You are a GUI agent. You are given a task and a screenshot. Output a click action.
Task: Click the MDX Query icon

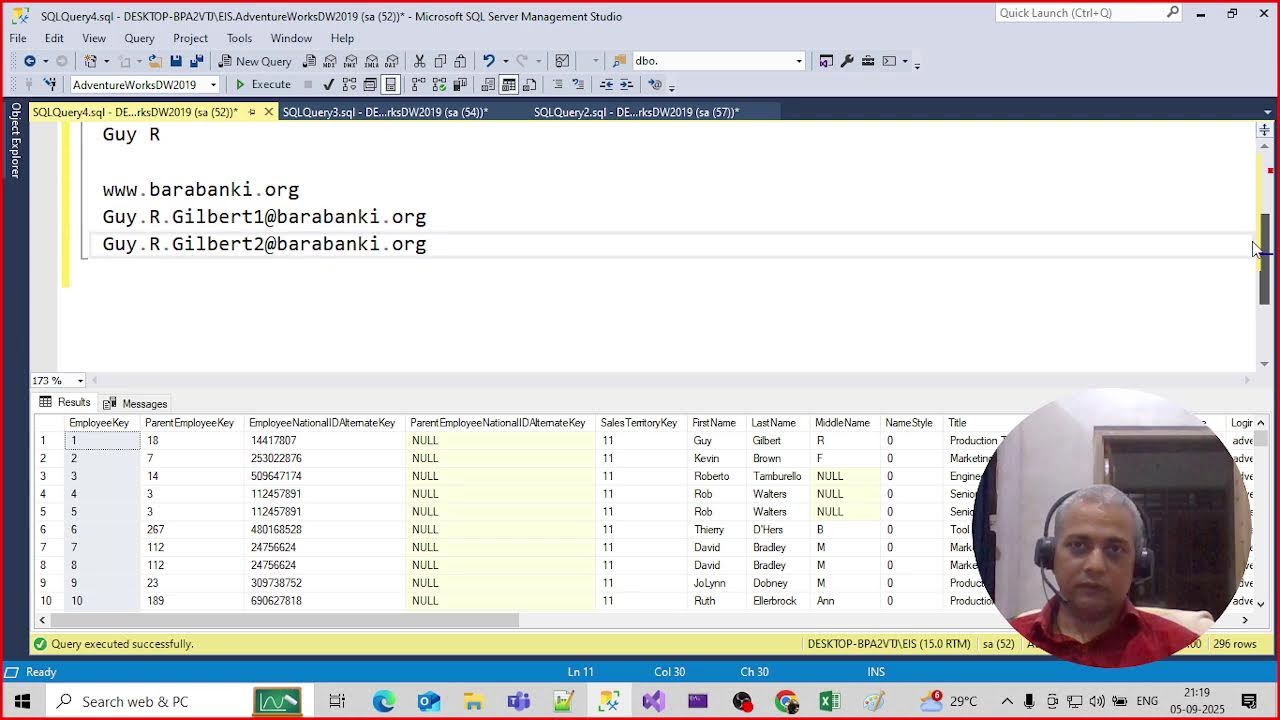329,61
